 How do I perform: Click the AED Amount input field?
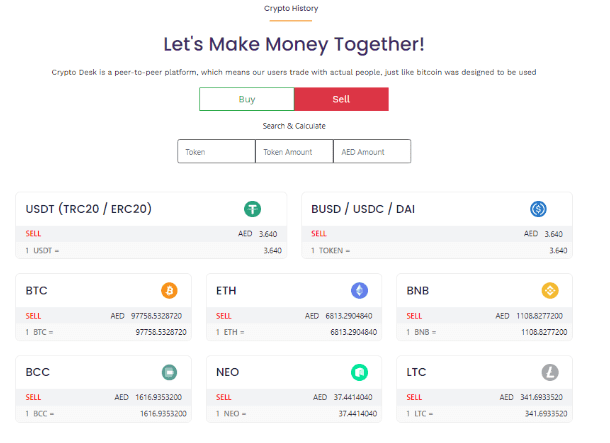pyautogui.click(x=372, y=151)
